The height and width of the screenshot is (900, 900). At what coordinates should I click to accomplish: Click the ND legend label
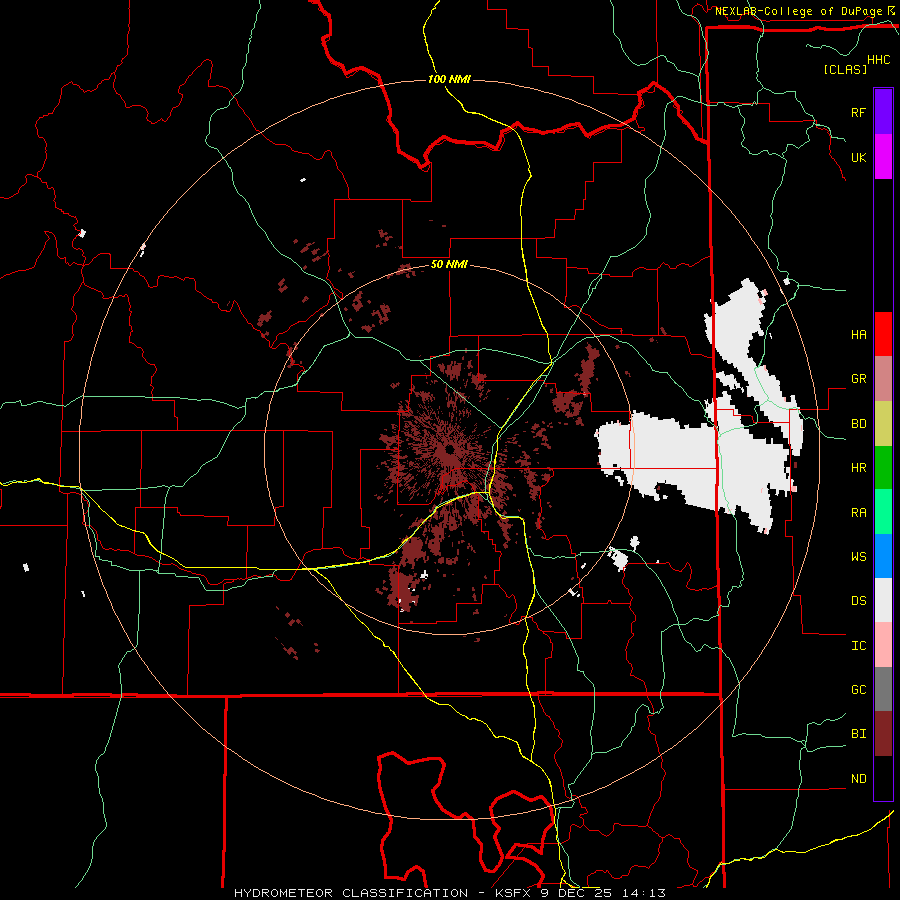click(858, 778)
